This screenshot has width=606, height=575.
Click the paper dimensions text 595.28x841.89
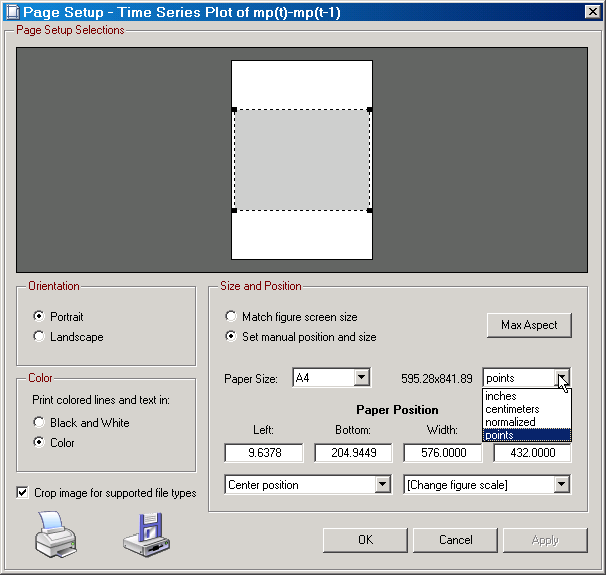[x=437, y=378]
